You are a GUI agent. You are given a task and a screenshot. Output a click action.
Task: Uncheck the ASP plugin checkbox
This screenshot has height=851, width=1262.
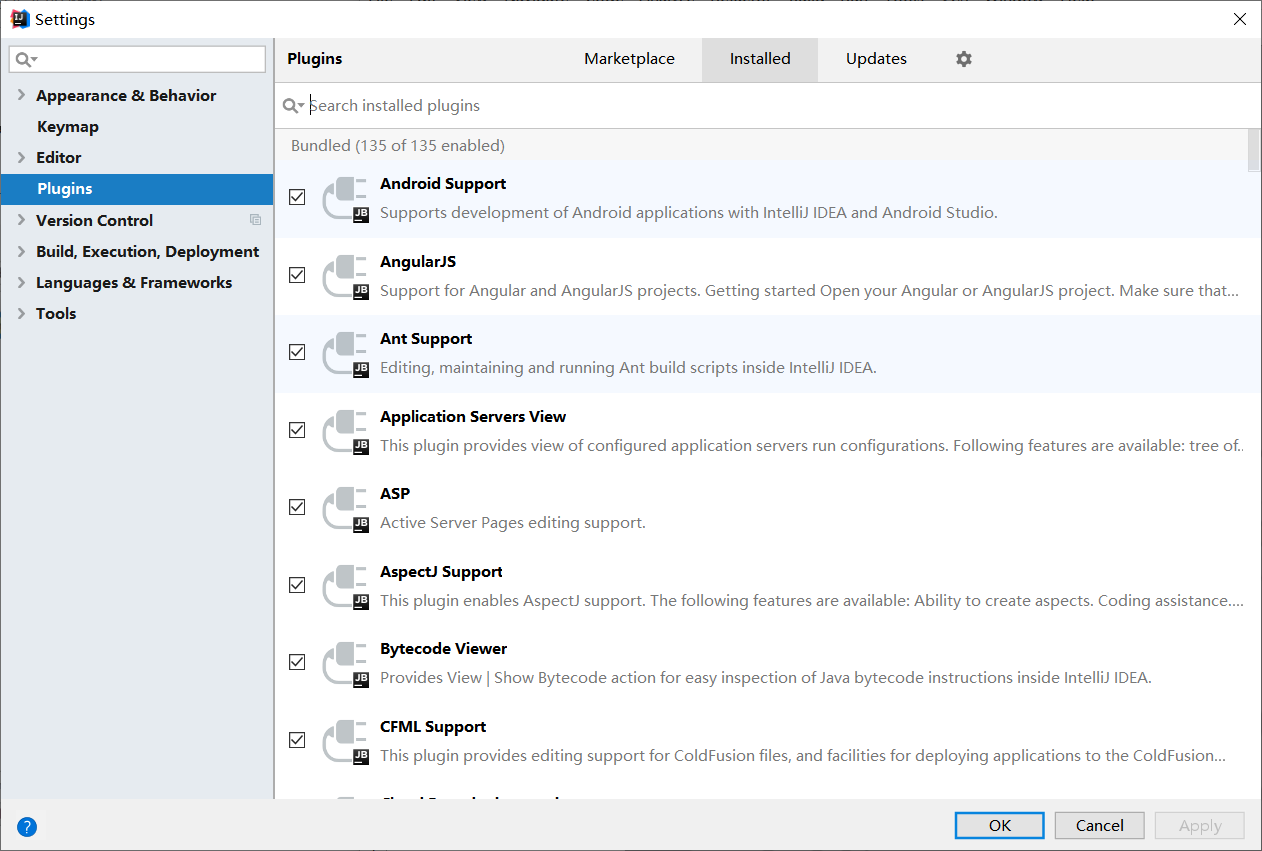click(297, 507)
